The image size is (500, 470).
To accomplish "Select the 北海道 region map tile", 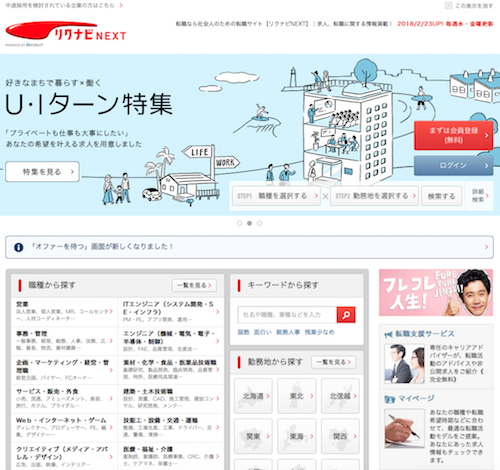I will (x=253, y=396).
